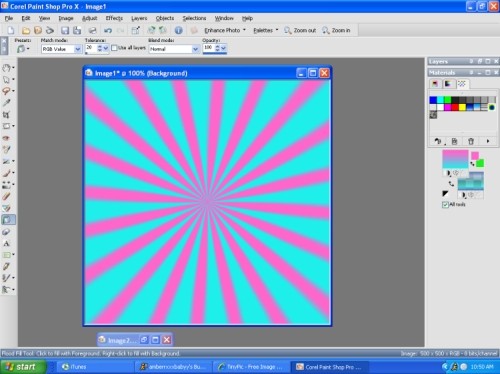Select the Dropper eyedropper tool

[6, 103]
